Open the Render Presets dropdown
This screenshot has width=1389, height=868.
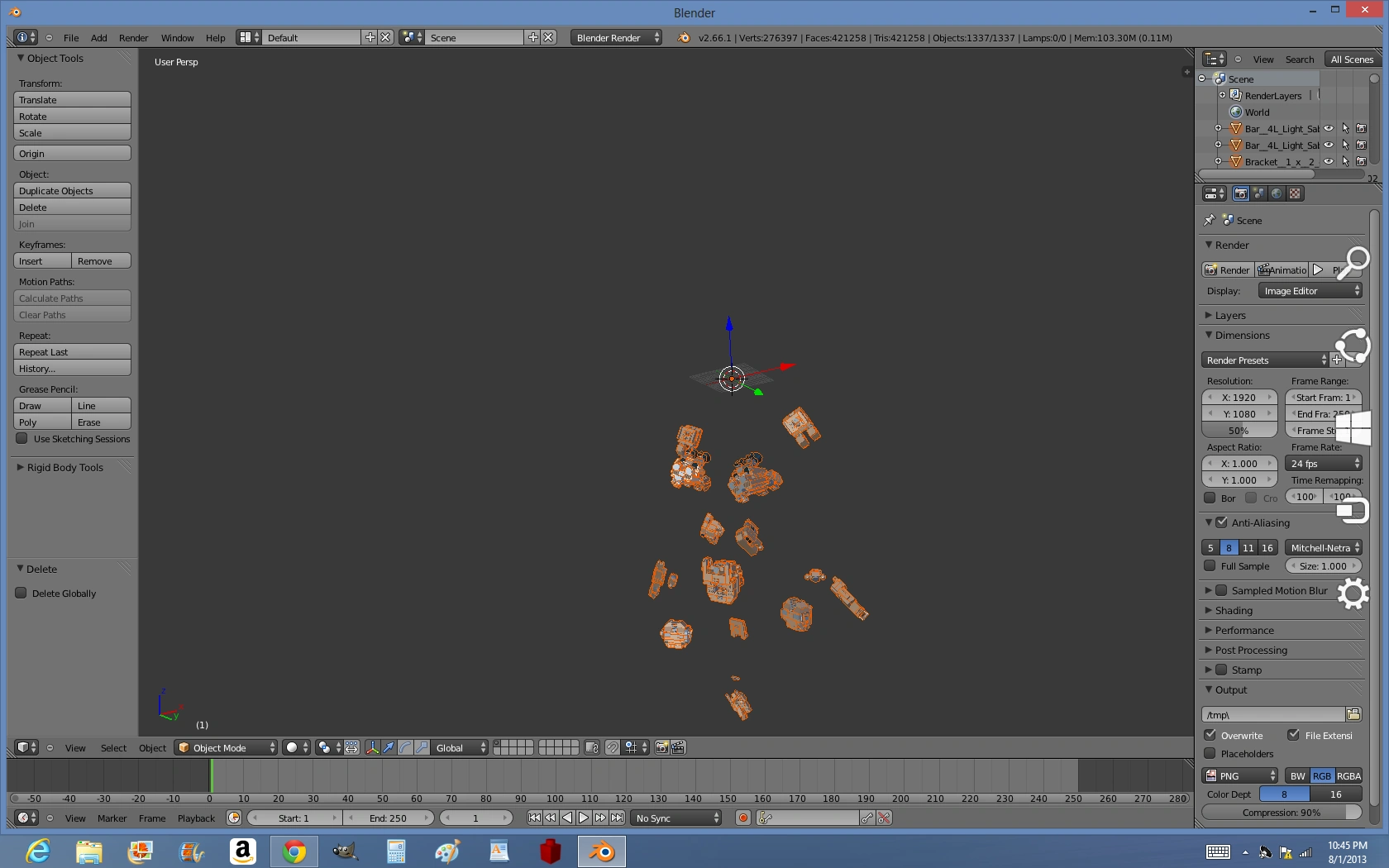(x=1264, y=360)
